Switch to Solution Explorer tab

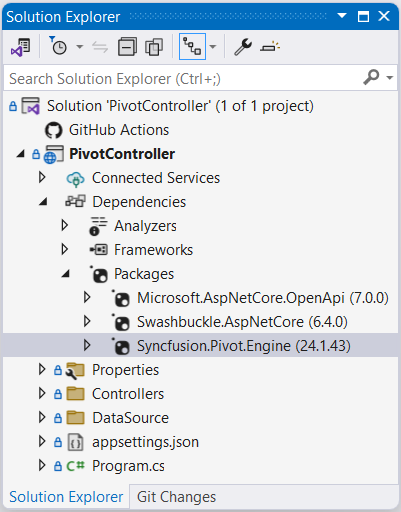[x=66, y=497]
